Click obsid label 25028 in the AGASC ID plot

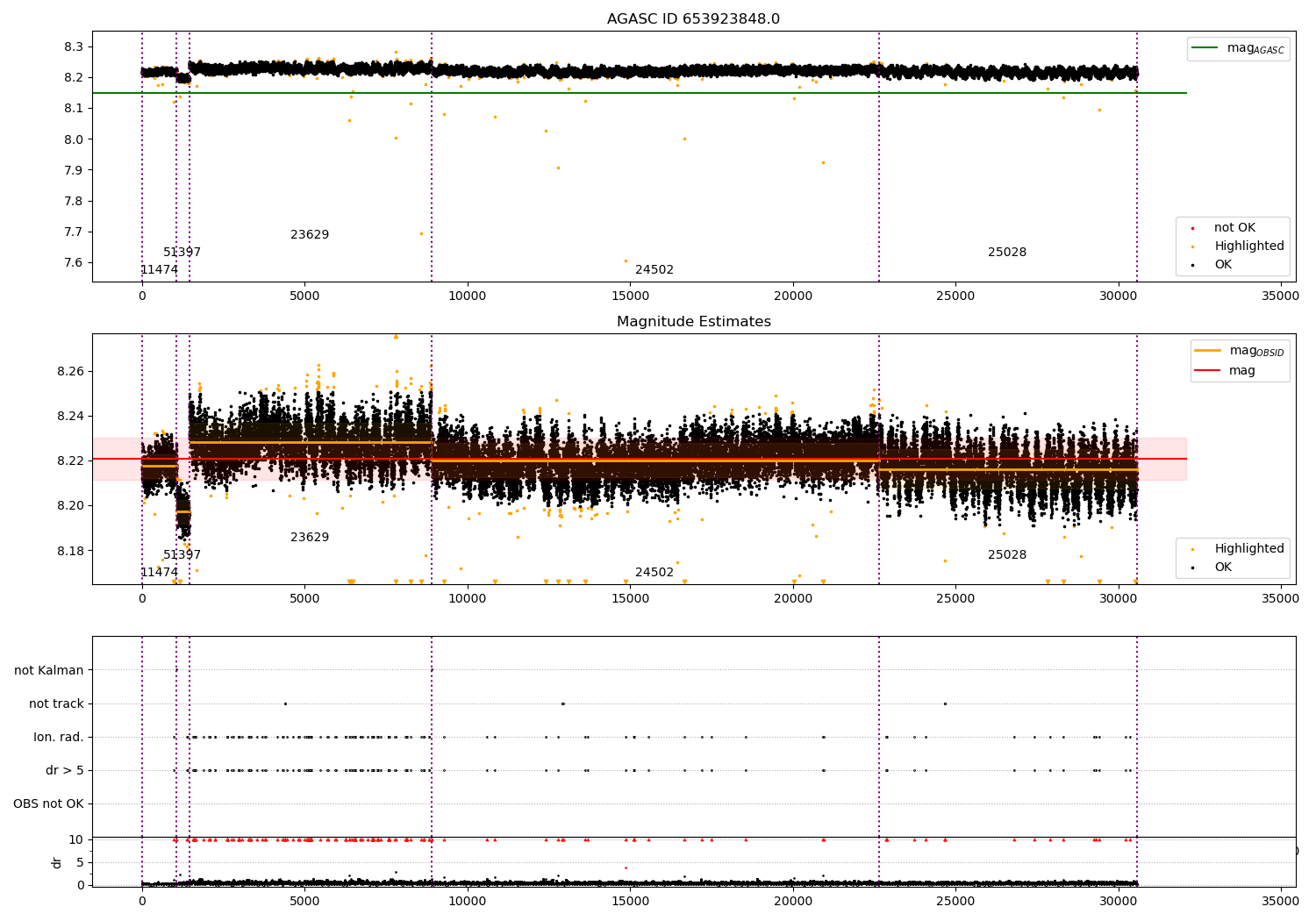coord(1007,253)
